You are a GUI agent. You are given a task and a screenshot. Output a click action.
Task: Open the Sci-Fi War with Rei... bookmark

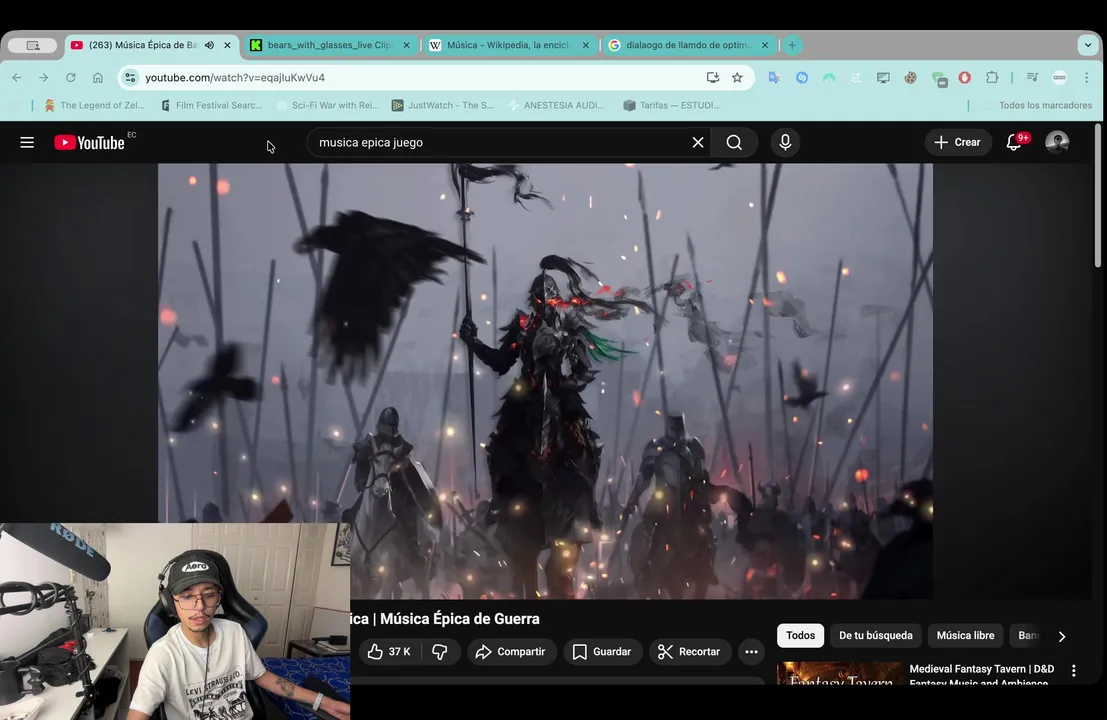pyautogui.click(x=328, y=105)
